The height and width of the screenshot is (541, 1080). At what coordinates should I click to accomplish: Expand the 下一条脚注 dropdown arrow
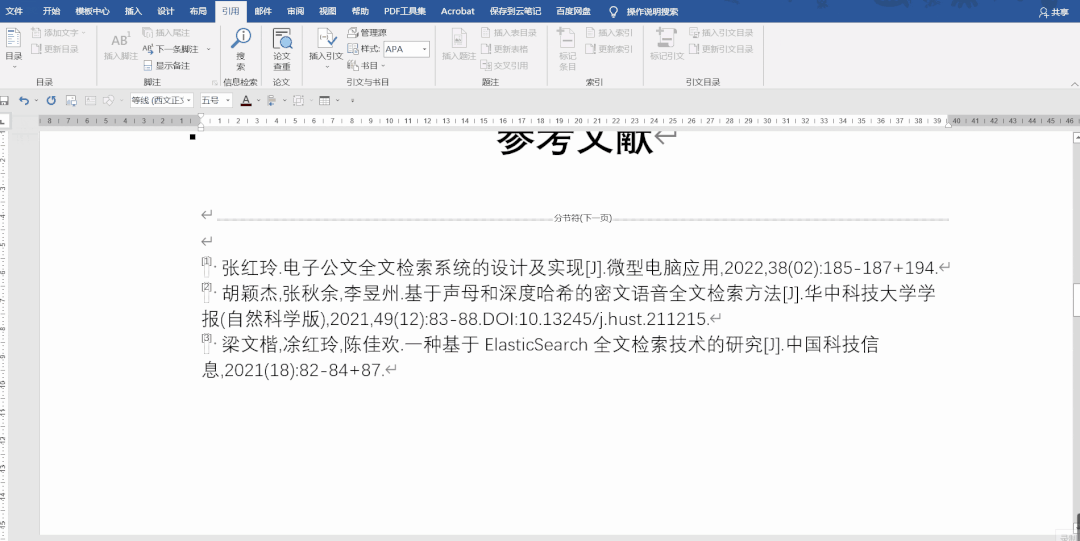click(x=208, y=49)
